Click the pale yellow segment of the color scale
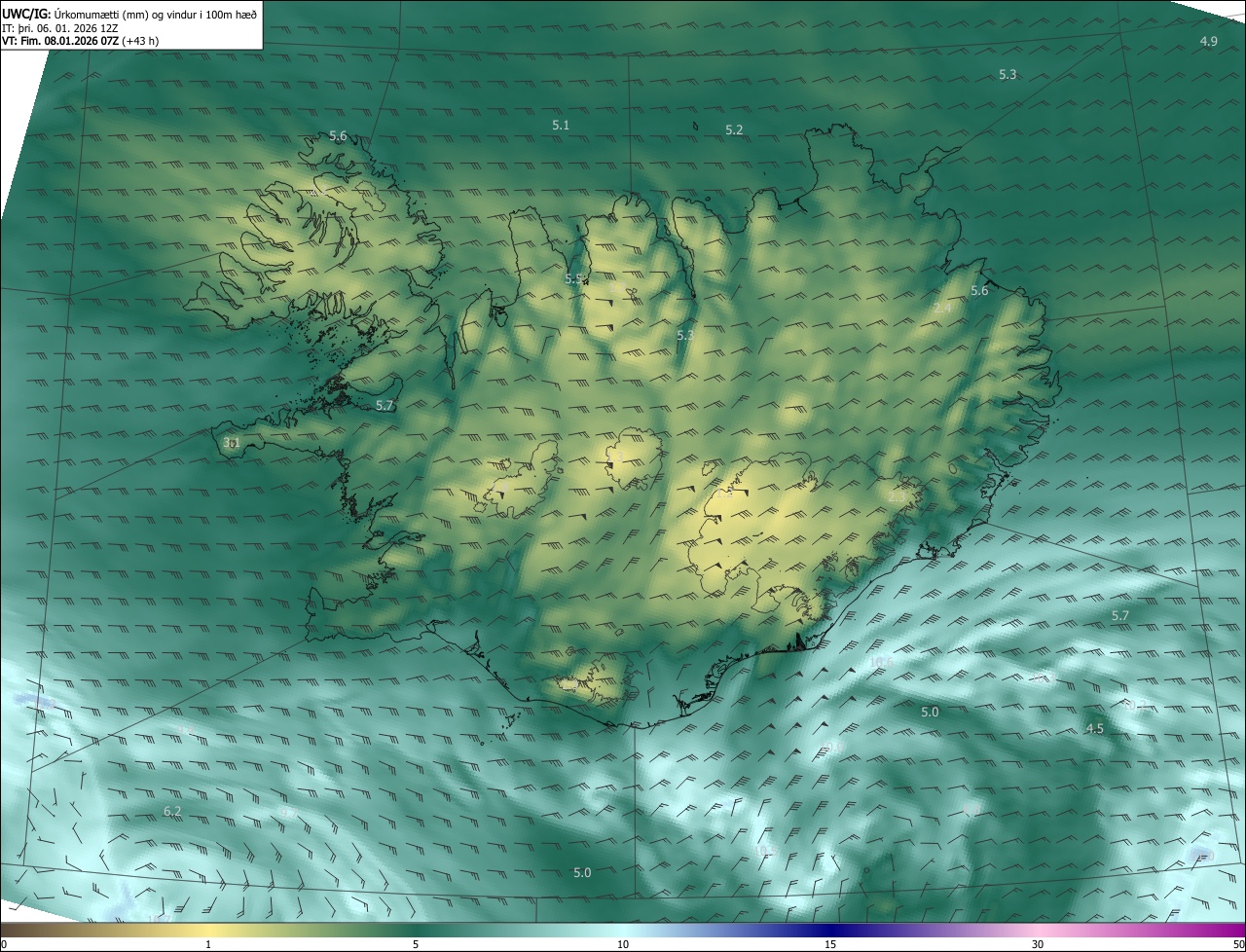 click(x=209, y=931)
